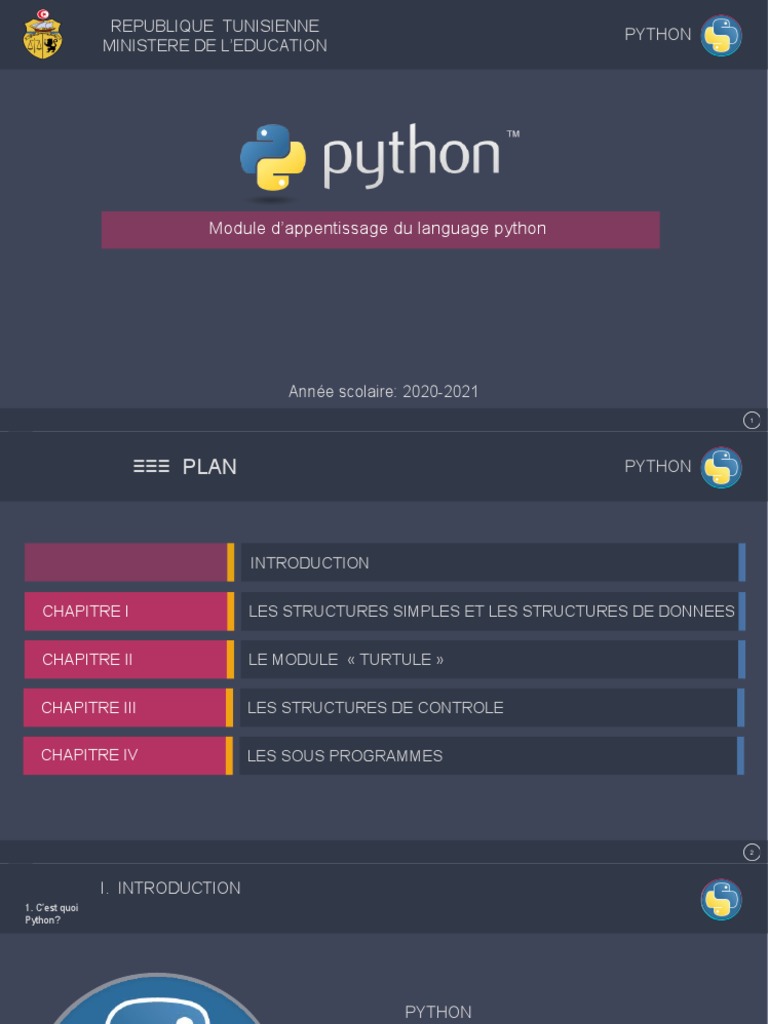The image size is (768, 1024).
Task: Click the slide number 1 circle
Action: [752, 420]
